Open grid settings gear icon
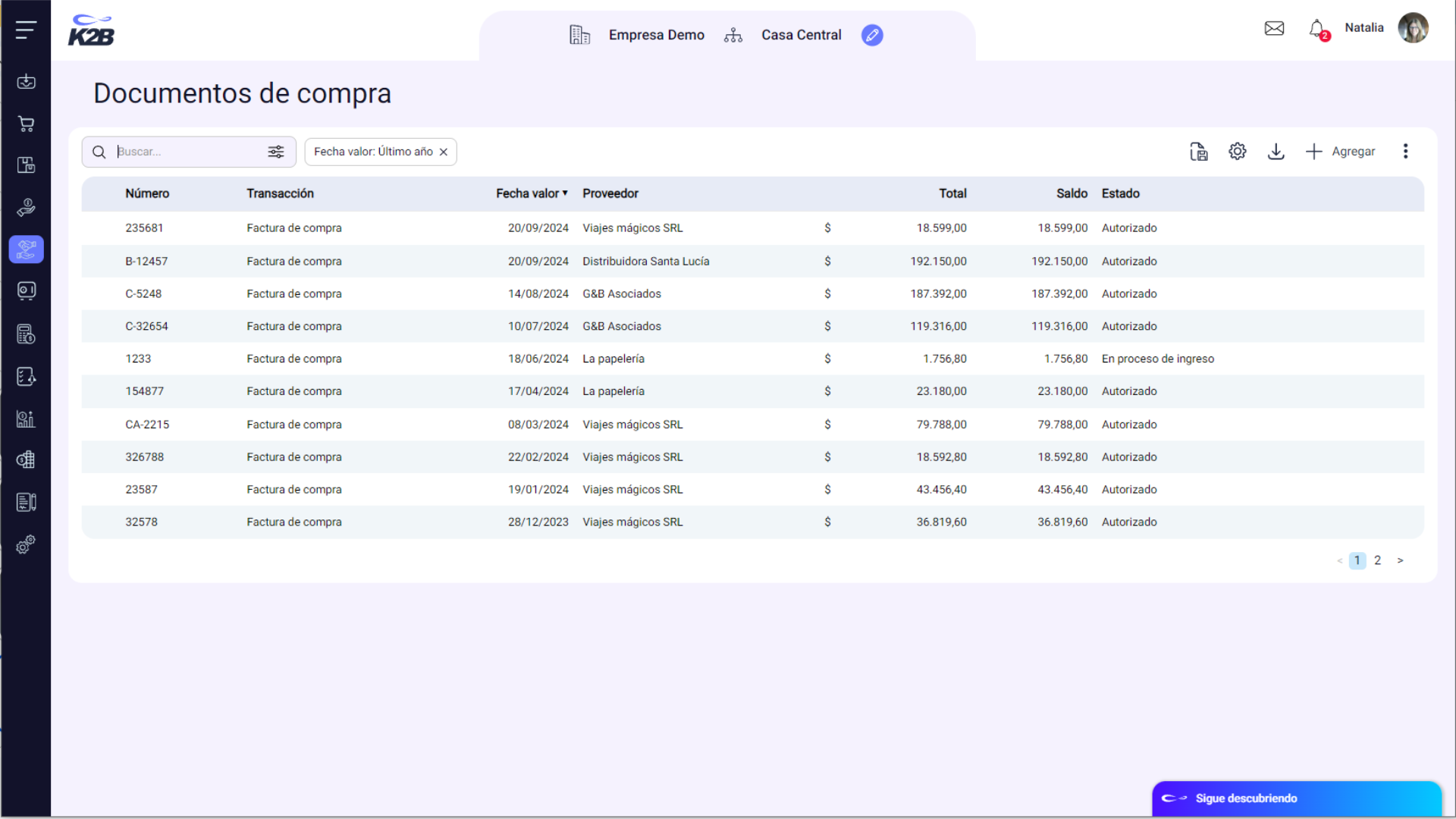Screen dimensions: 1456x819 [x=1237, y=152]
